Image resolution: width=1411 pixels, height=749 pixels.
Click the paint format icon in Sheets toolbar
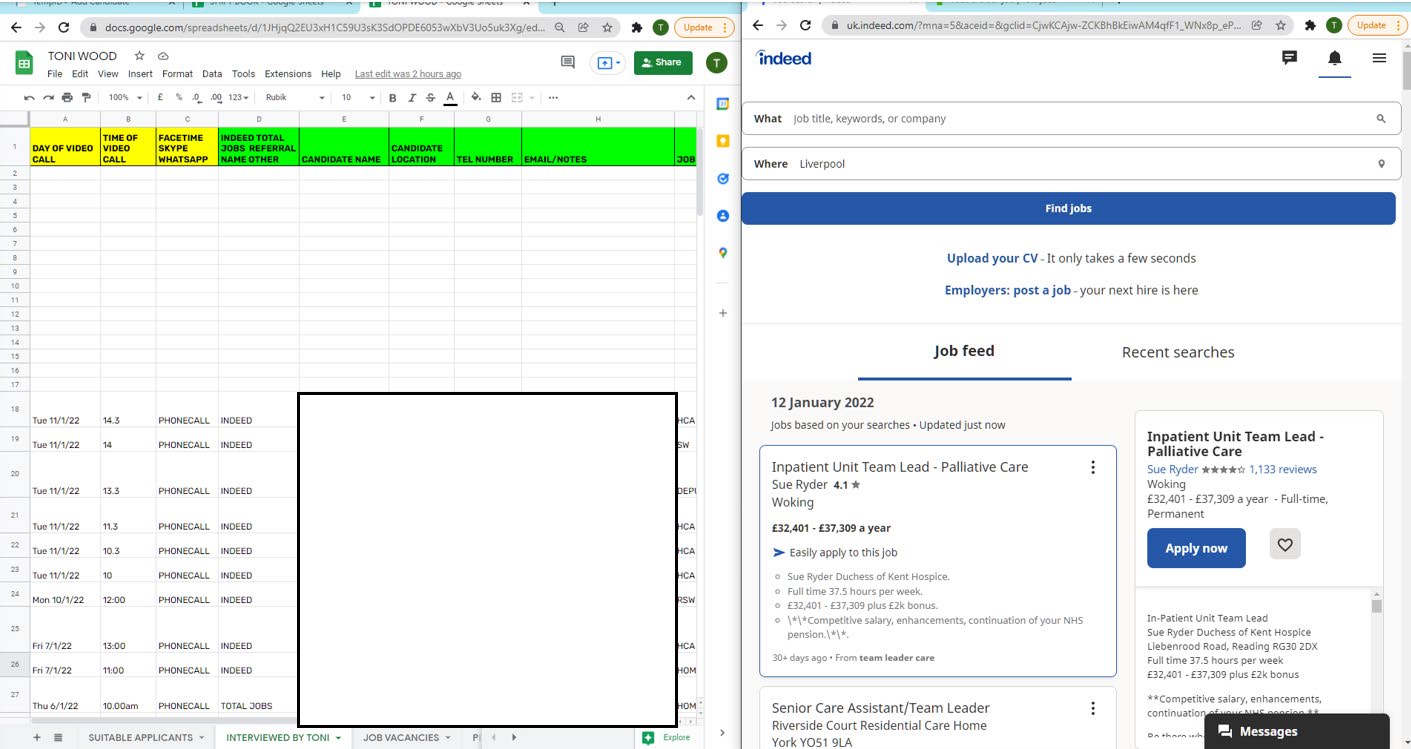(86, 98)
